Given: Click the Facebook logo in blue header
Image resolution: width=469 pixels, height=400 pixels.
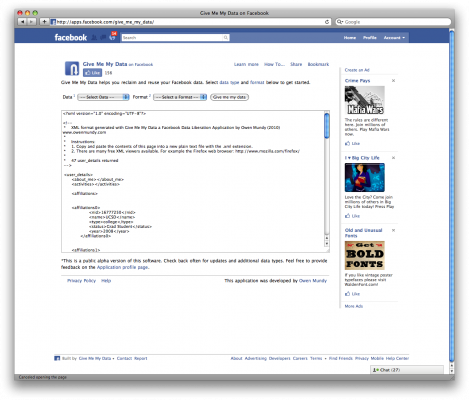Looking at the screenshot, I should point(71,37).
